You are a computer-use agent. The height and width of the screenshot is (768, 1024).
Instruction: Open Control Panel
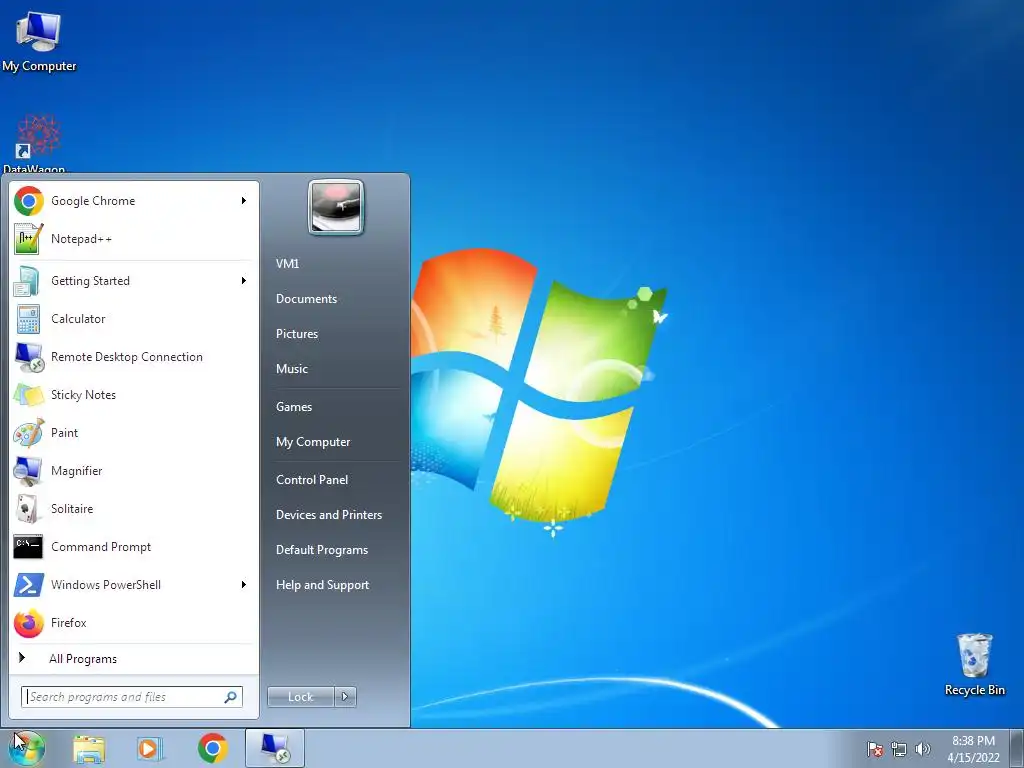(312, 480)
